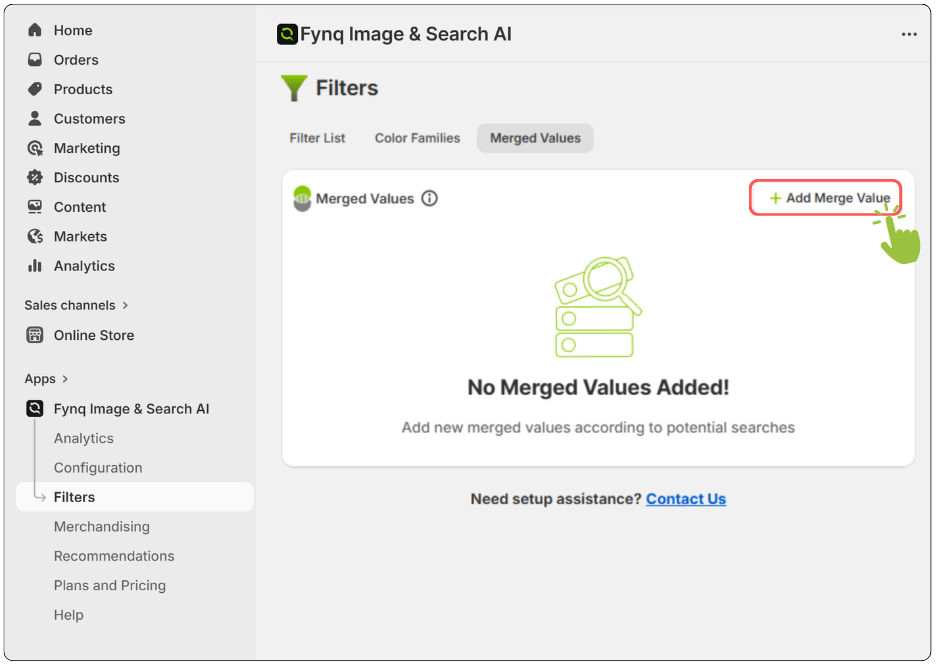Click the Orders inbox icon

point(35,60)
